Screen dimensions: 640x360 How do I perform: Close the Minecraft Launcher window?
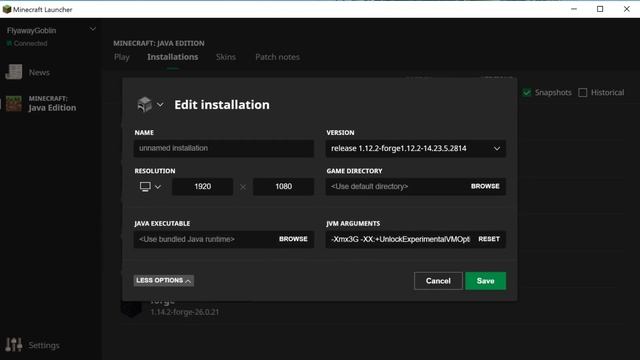click(627, 9)
